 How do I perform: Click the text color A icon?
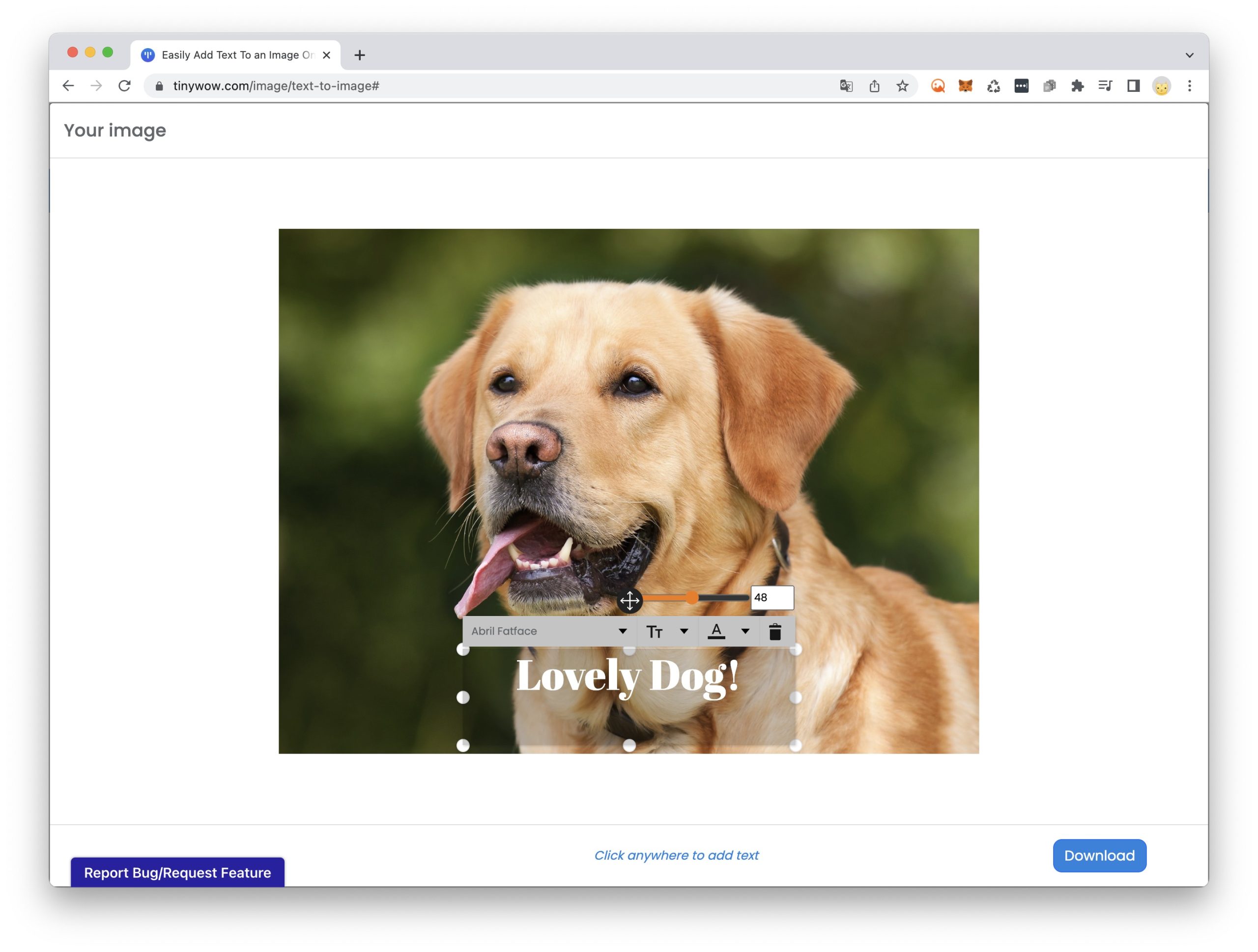(x=716, y=631)
